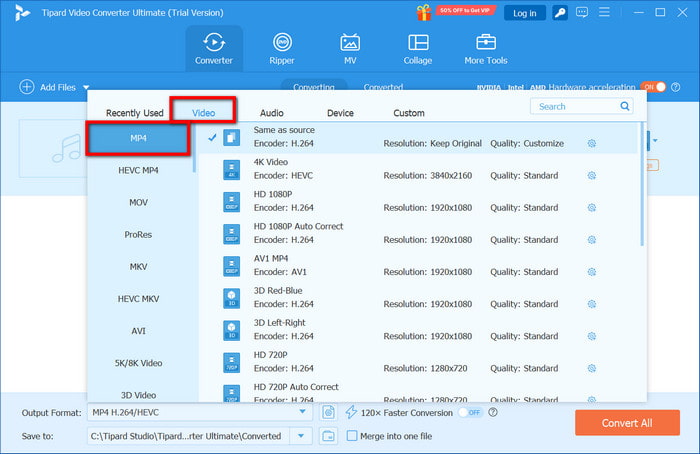Click the 4K Video preset icon

[x=231, y=170]
